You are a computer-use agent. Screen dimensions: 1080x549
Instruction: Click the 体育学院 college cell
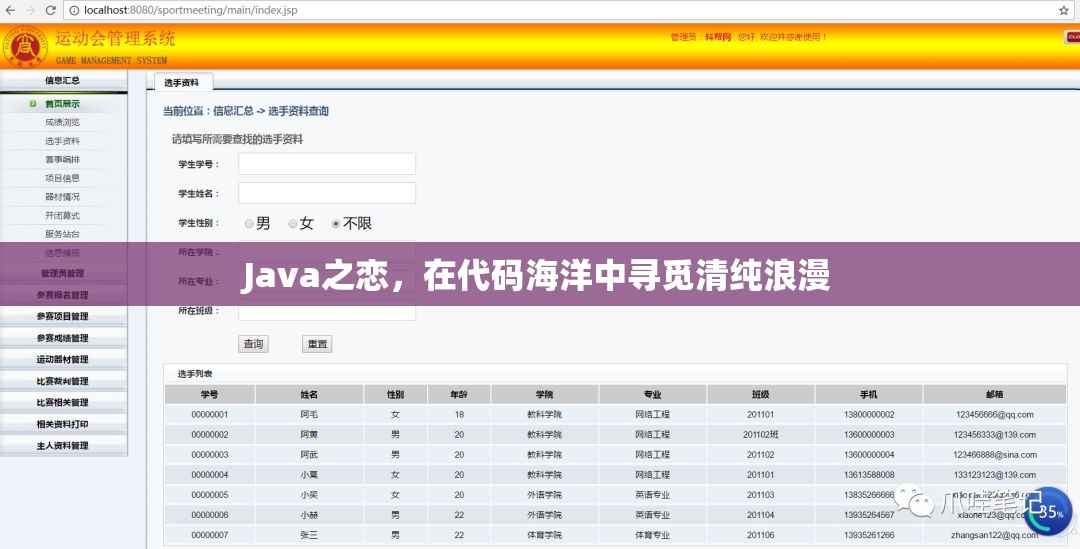(x=544, y=535)
